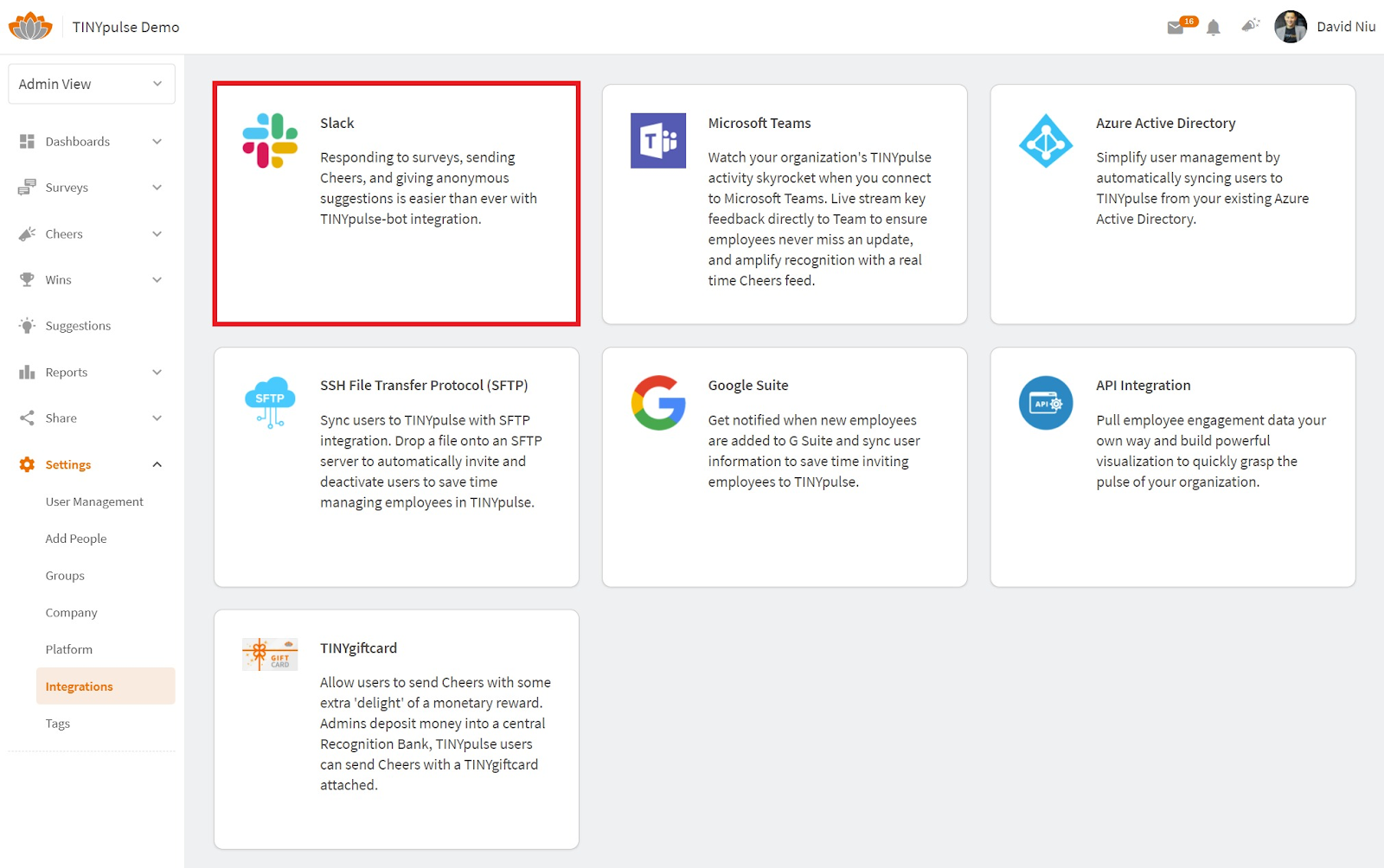
Task: Open the Microsoft Teams integration title
Action: [x=759, y=123]
